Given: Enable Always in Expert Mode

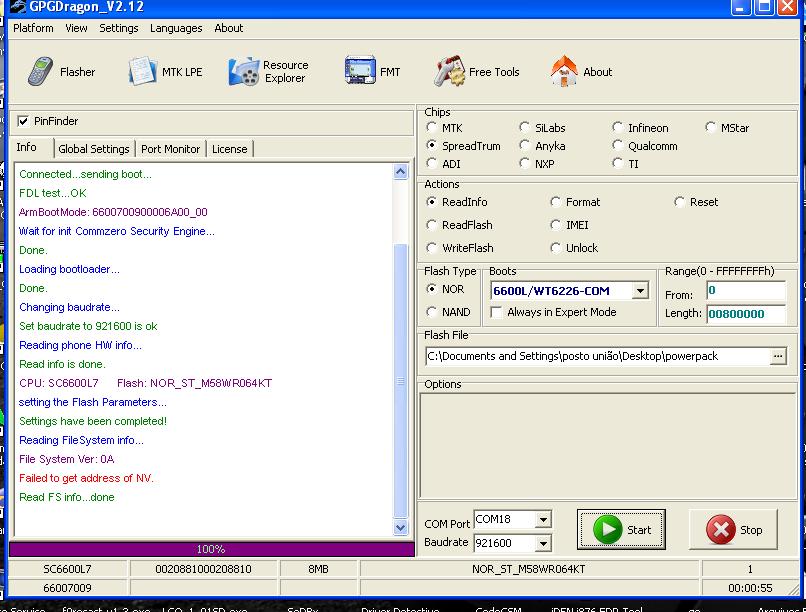Looking at the screenshot, I should click(x=497, y=312).
